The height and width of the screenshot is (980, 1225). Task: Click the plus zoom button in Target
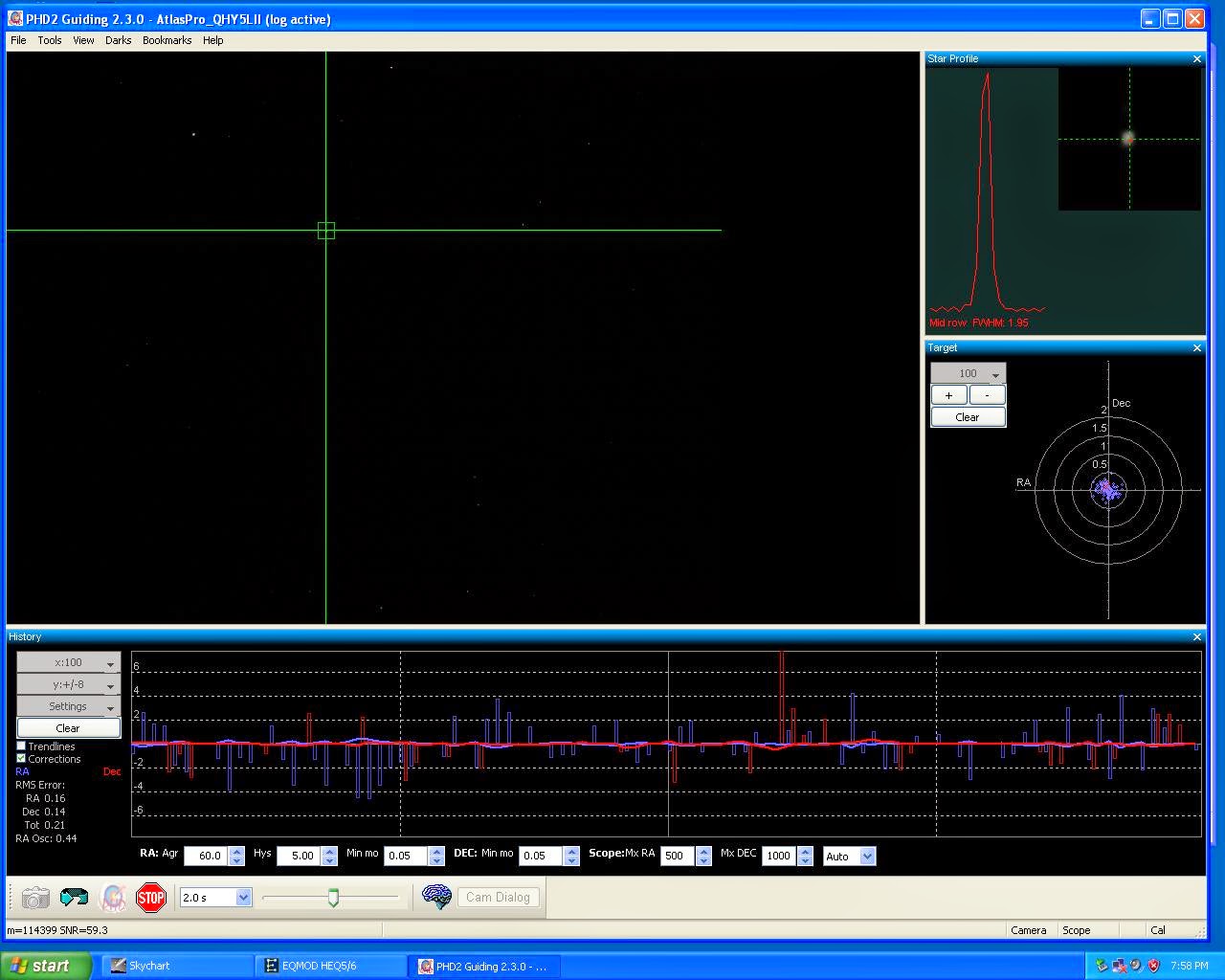(948, 395)
